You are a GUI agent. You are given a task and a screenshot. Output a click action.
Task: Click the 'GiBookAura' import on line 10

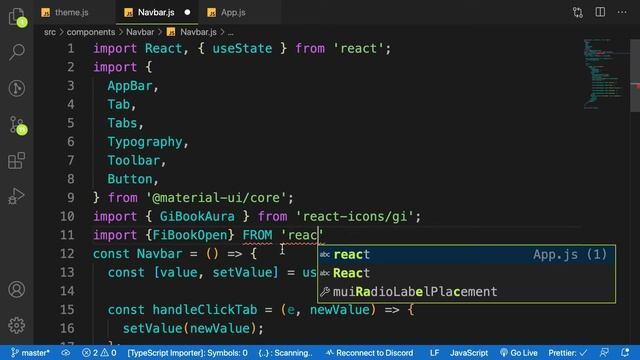pos(197,216)
